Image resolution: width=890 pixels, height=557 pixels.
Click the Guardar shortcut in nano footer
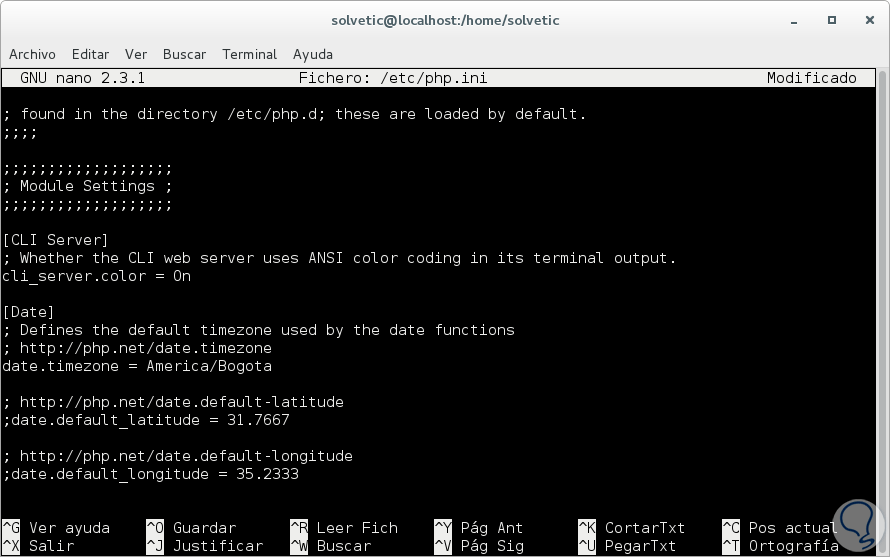(204, 528)
